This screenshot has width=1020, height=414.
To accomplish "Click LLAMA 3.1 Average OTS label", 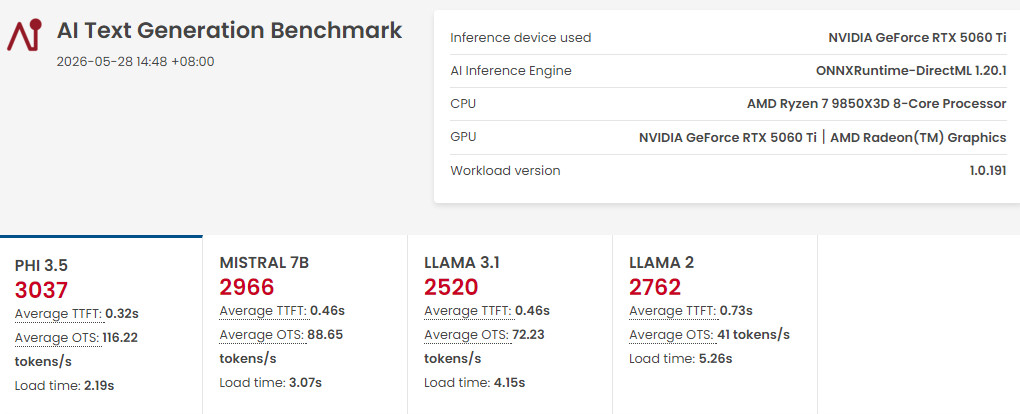I will (x=468, y=335).
